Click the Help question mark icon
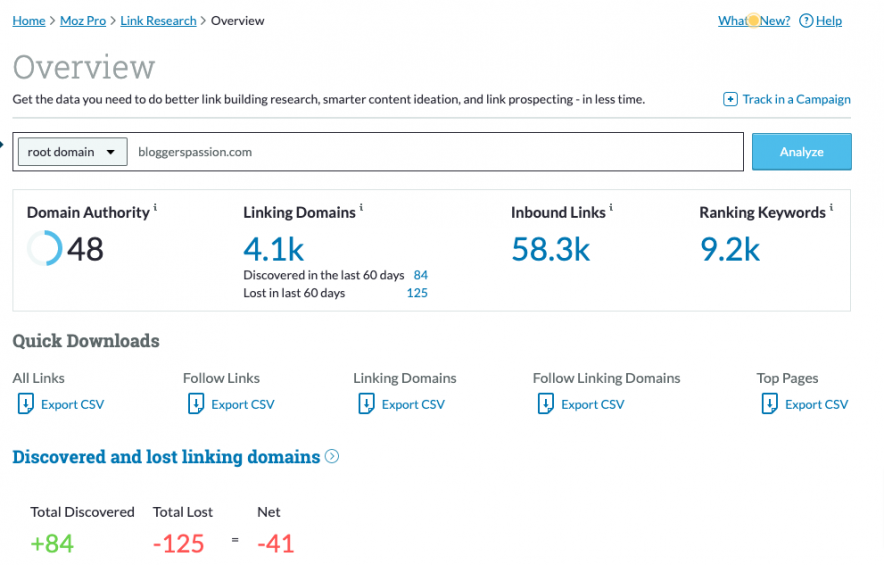This screenshot has height=565, width=884. (806, 21)
